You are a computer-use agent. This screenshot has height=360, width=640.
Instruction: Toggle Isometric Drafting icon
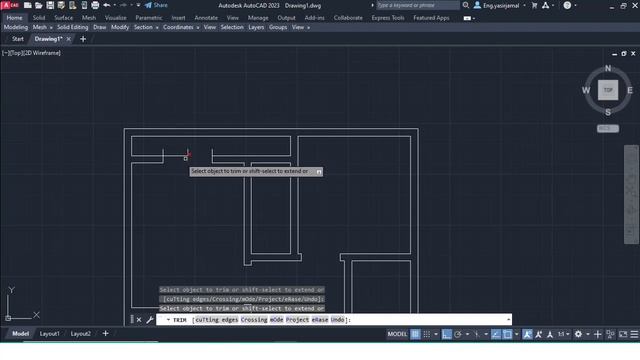coord(477,334)
